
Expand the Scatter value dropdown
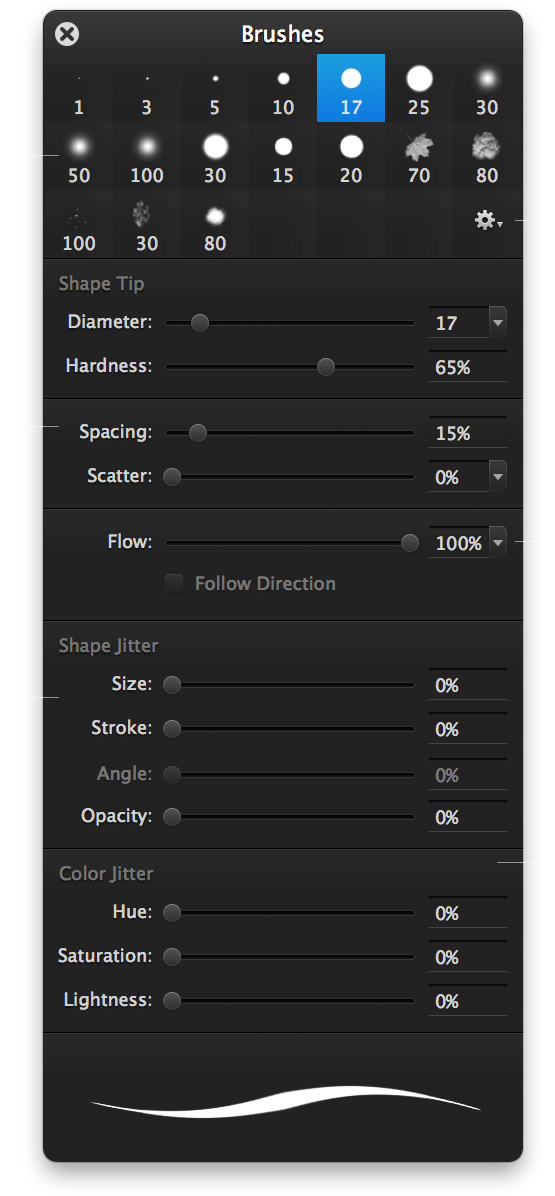point(498,477)
